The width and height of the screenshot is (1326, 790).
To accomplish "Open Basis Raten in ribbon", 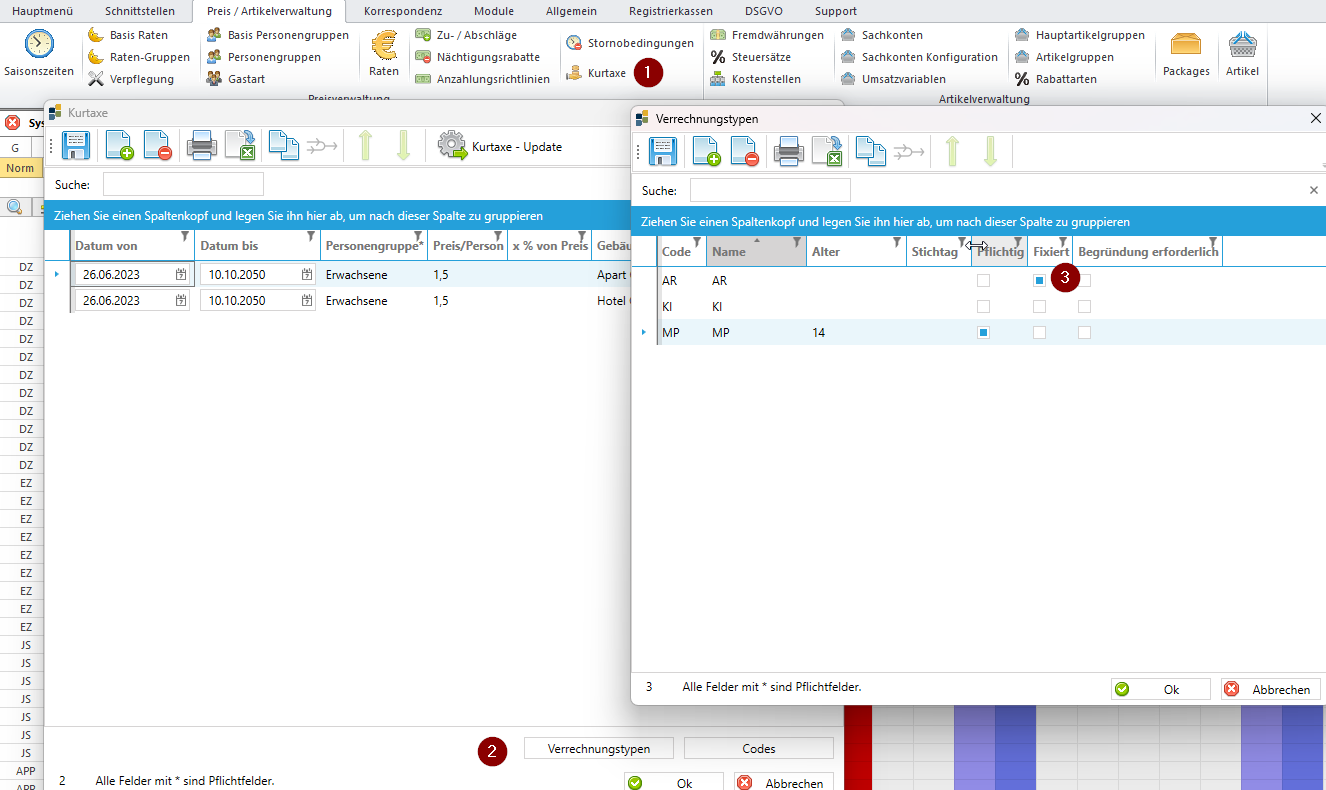I will 128,35.
